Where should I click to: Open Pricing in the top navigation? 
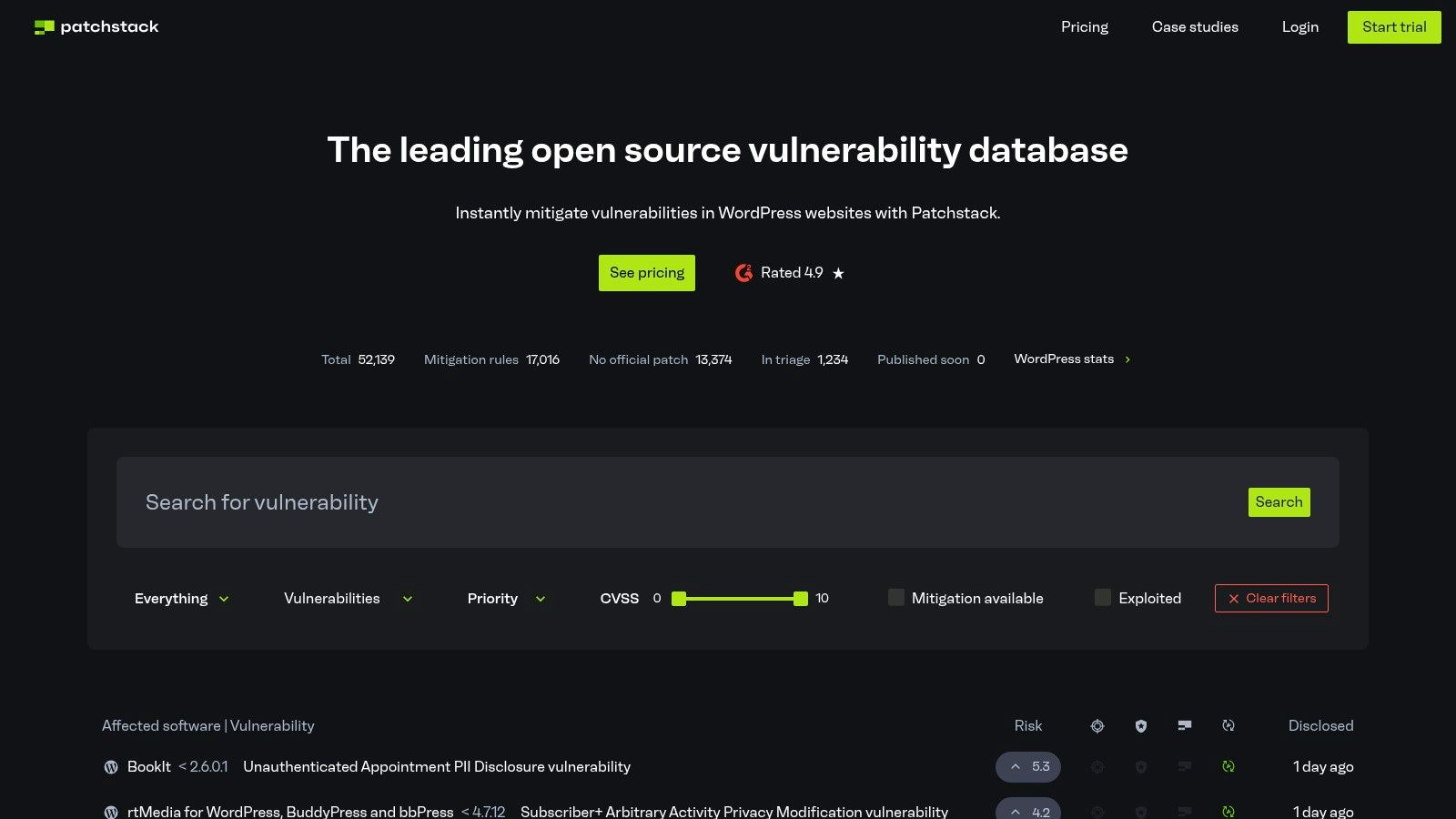click(x=1085, y=27)
